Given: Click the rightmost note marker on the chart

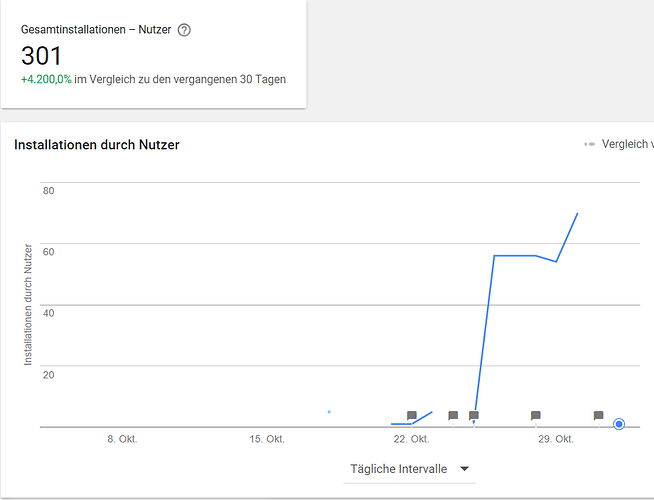Looking at the screenshot, I should point(598,415).
